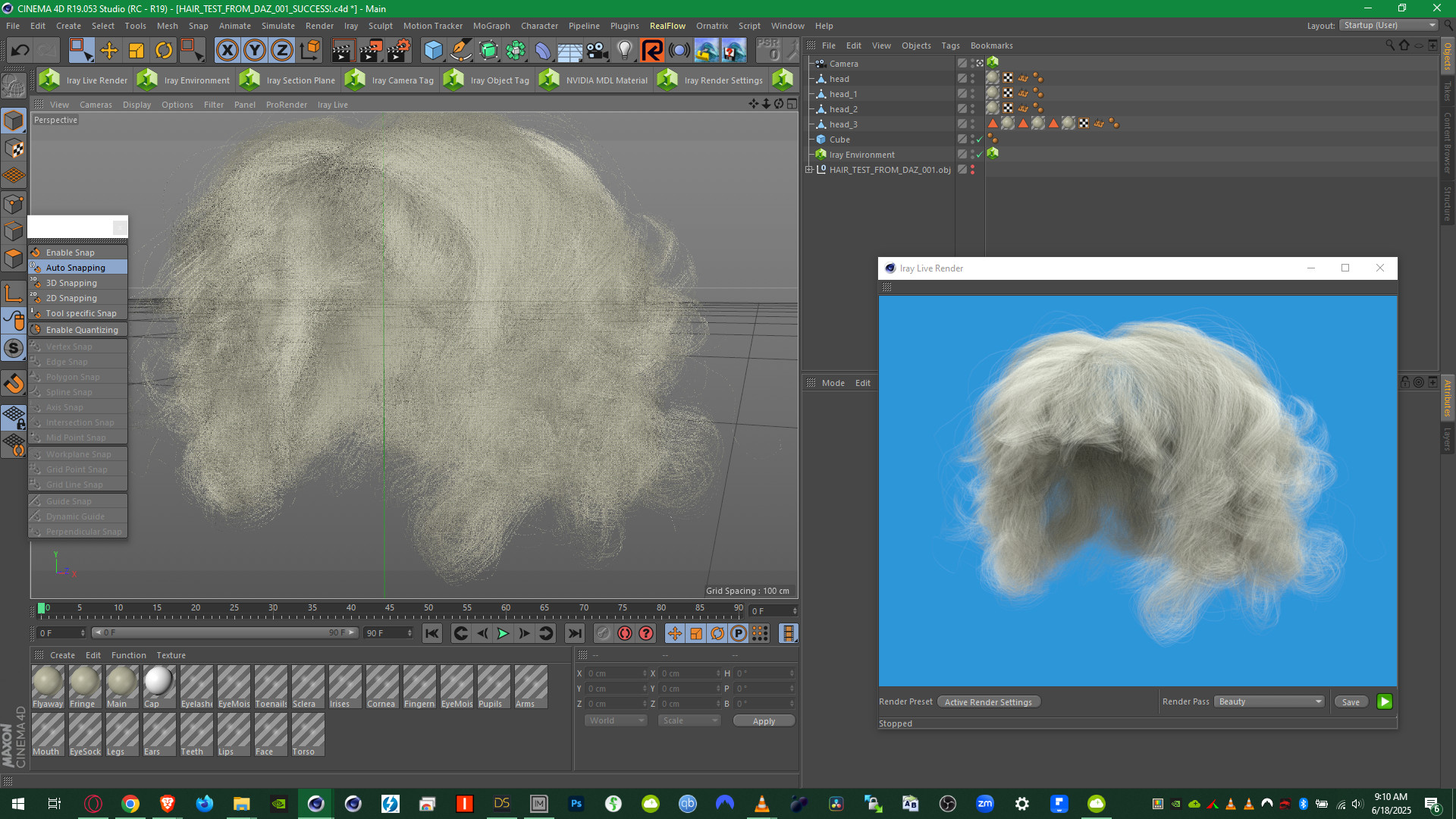Toggle Y axis lock icon
The width and height of the screenshot is (1456, 819).
coord(255,51)
